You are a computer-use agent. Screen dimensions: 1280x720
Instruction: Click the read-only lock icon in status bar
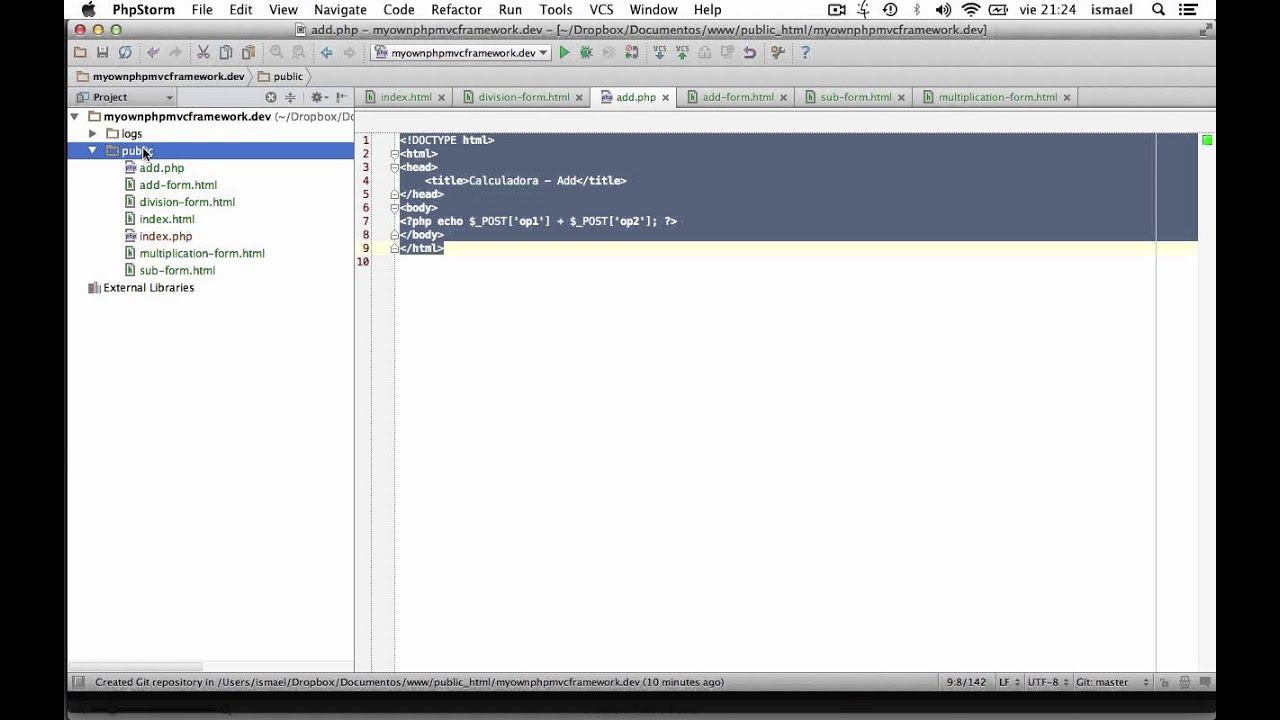click(x=1164, y=682)
